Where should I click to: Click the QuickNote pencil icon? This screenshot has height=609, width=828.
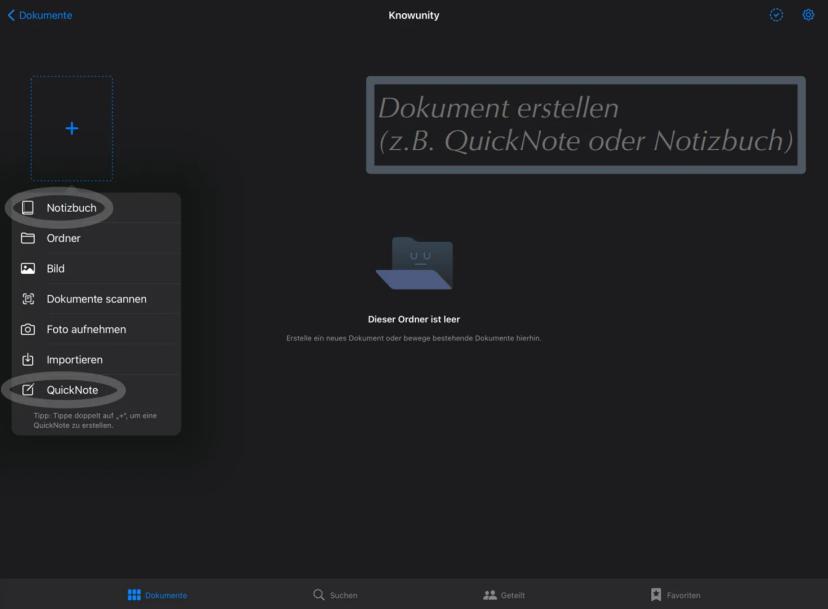[x=28, y=390]
